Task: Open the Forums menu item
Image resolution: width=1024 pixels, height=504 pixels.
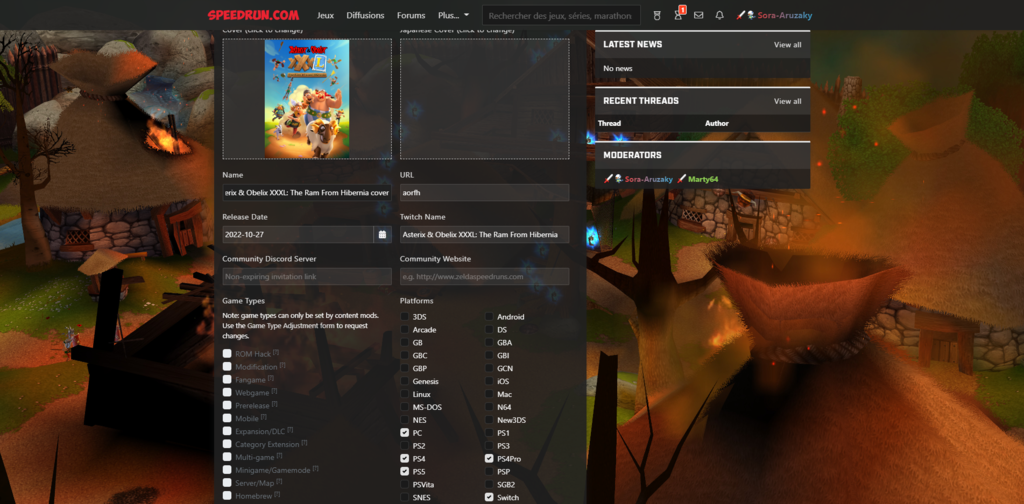Action: point(411,15)
